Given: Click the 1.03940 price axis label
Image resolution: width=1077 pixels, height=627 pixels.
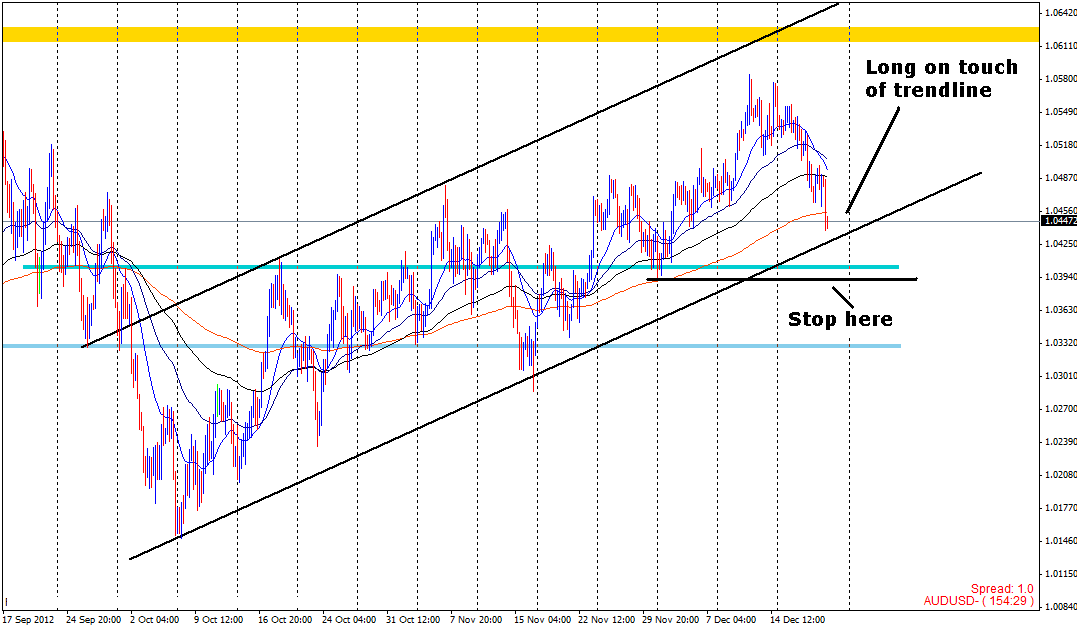Looking at the screenshot, I should [x=1061, y=276].
